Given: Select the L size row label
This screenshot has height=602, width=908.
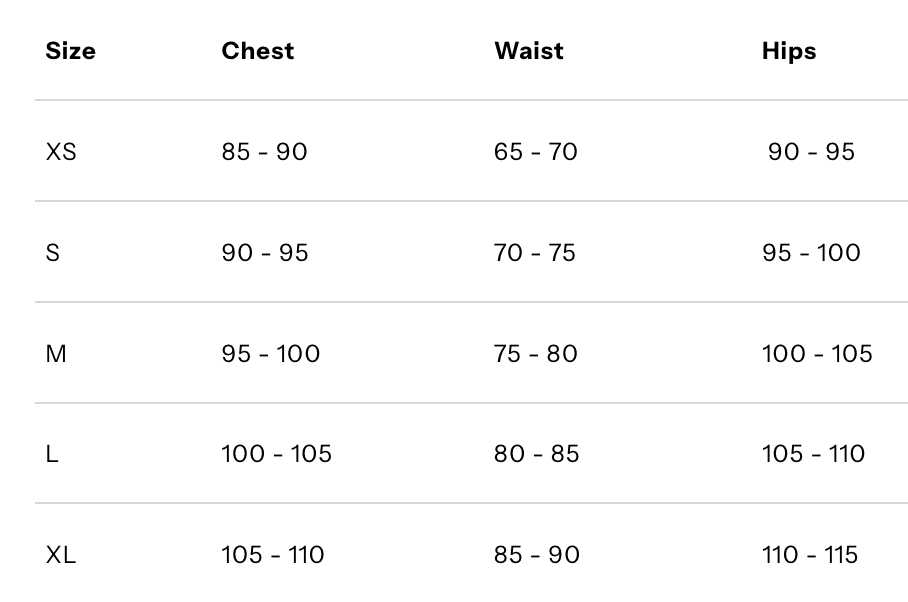Looking at the screenshot, I should 52,454.
